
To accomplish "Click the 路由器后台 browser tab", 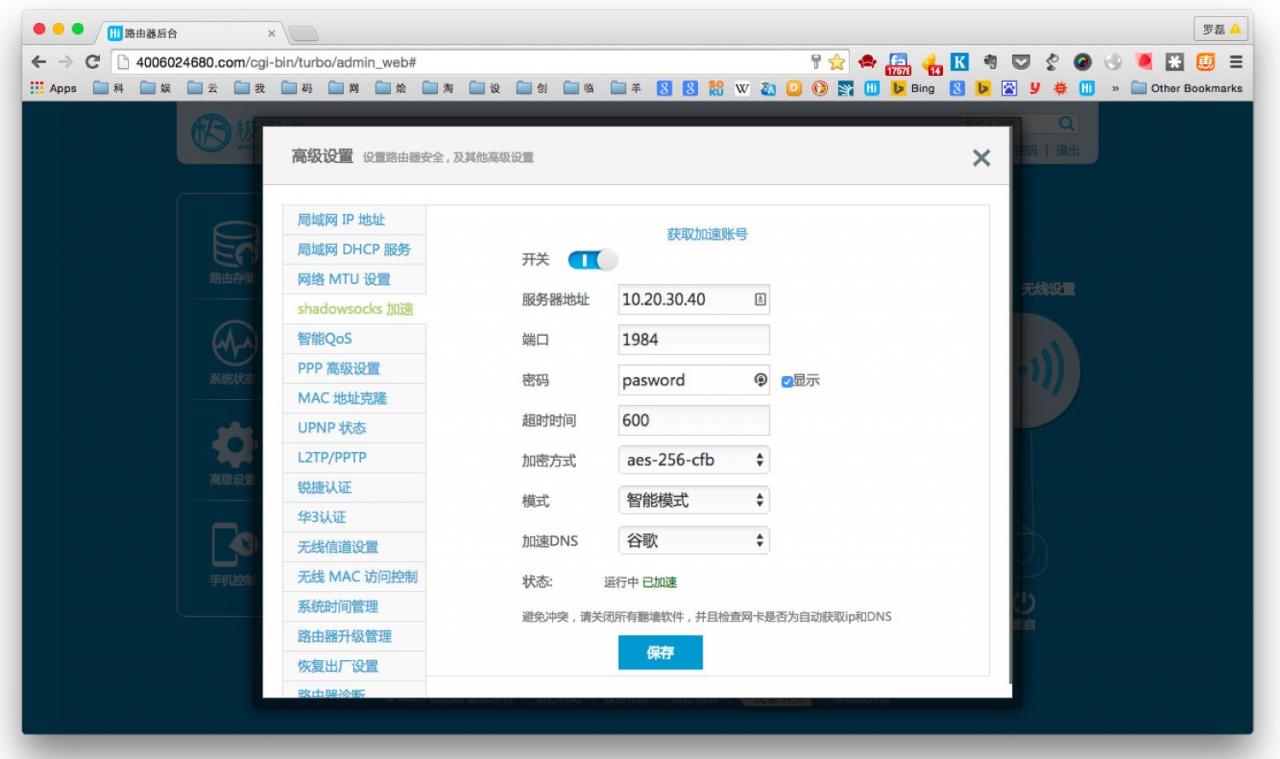I will coord(190,34).
